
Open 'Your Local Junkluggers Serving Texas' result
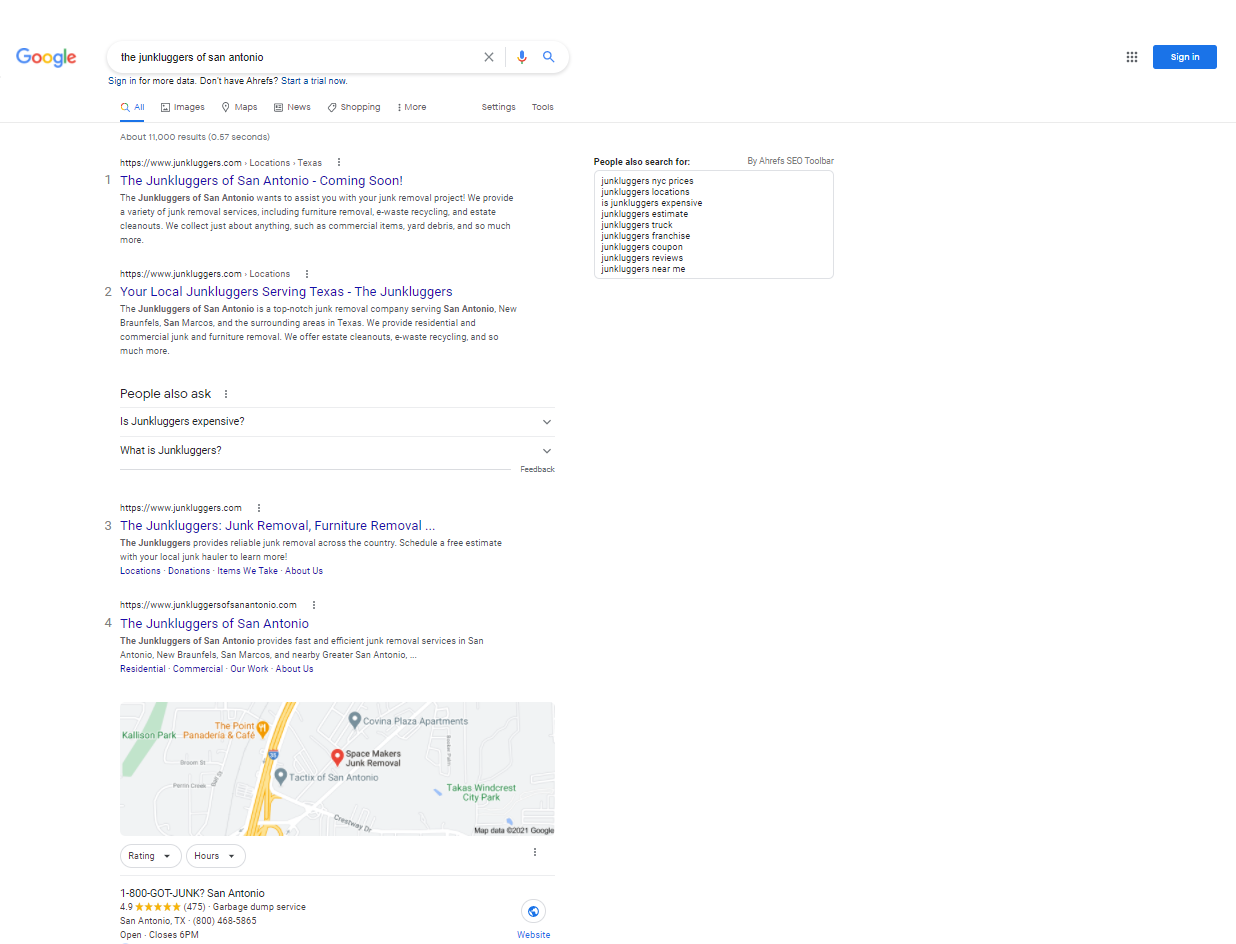click(286, 292)
